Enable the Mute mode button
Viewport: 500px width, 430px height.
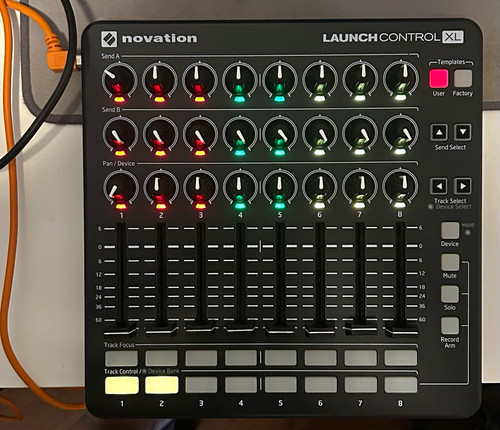pos(450,262)
